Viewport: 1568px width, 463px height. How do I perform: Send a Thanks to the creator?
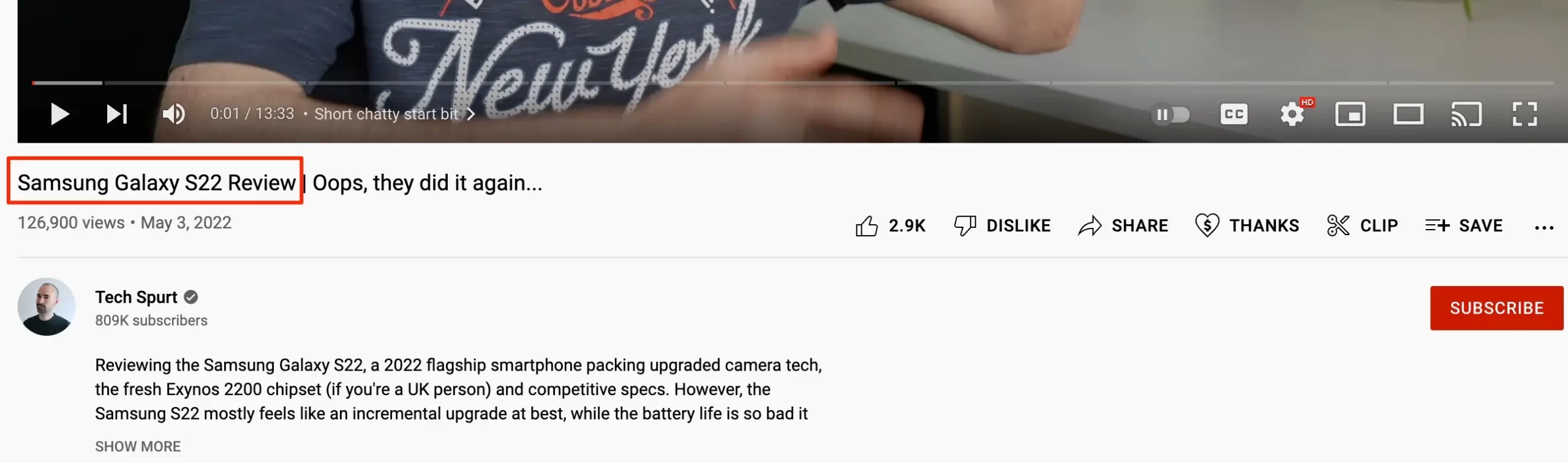tap(1247, 226)
